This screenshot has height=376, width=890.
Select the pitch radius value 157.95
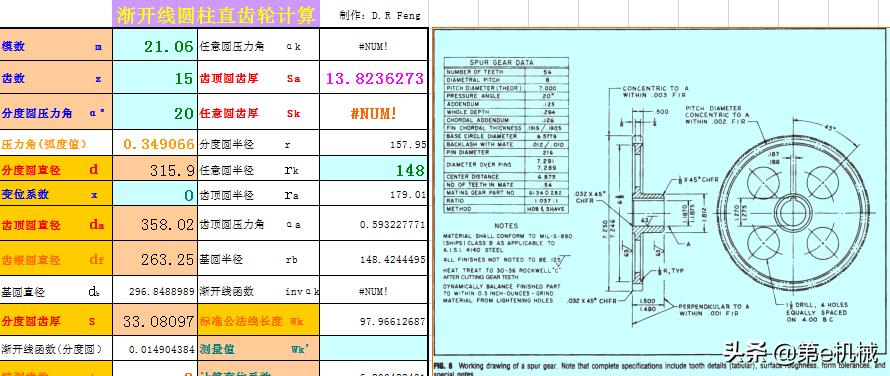373,144
